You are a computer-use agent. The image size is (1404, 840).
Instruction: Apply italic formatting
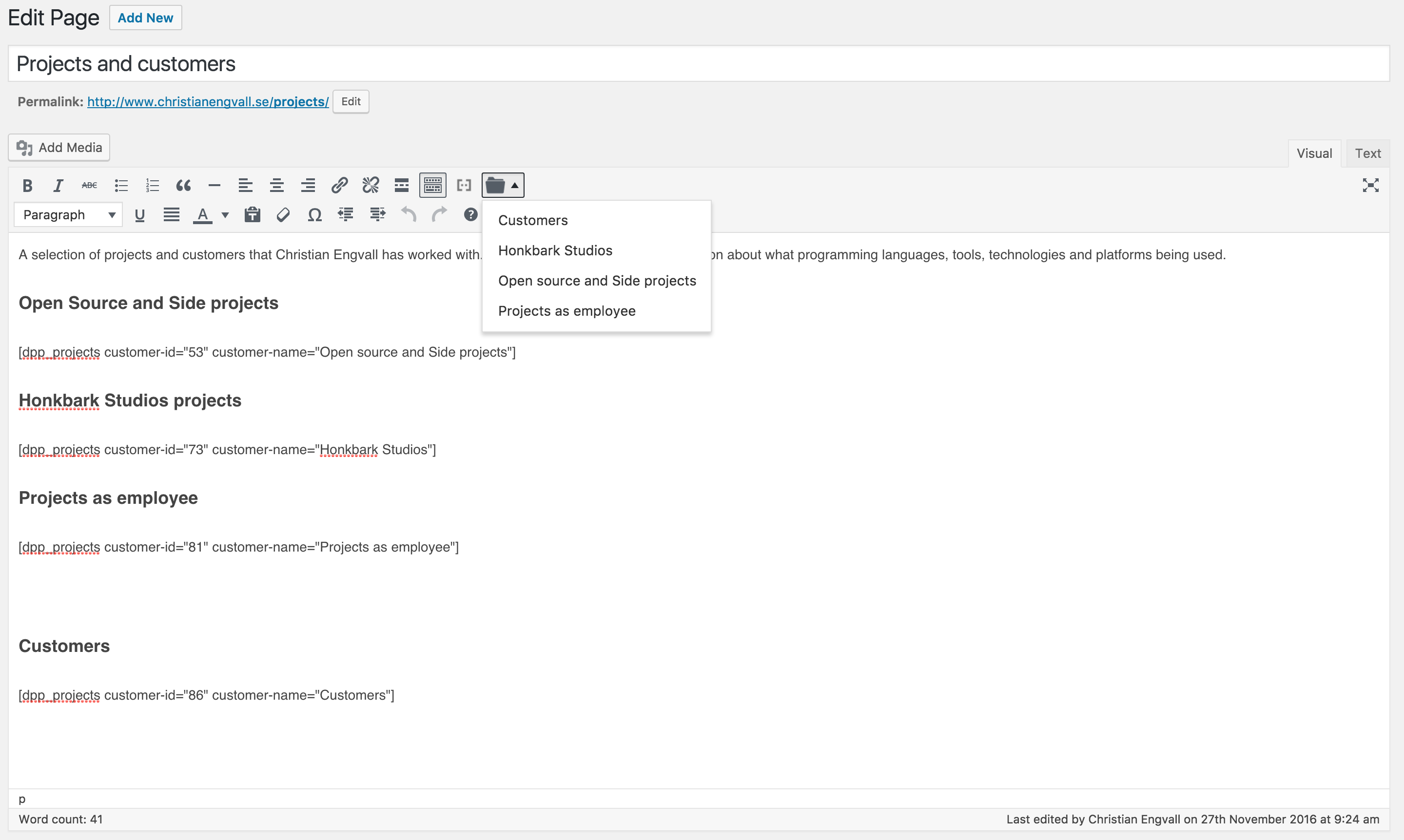point(58,185)
